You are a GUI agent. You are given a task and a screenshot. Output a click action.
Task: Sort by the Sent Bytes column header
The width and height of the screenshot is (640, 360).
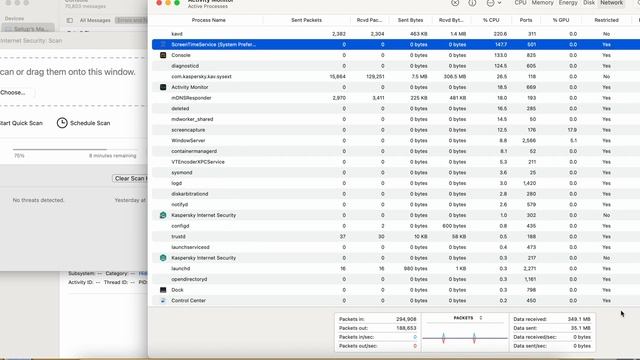click(x=410, y=20)
